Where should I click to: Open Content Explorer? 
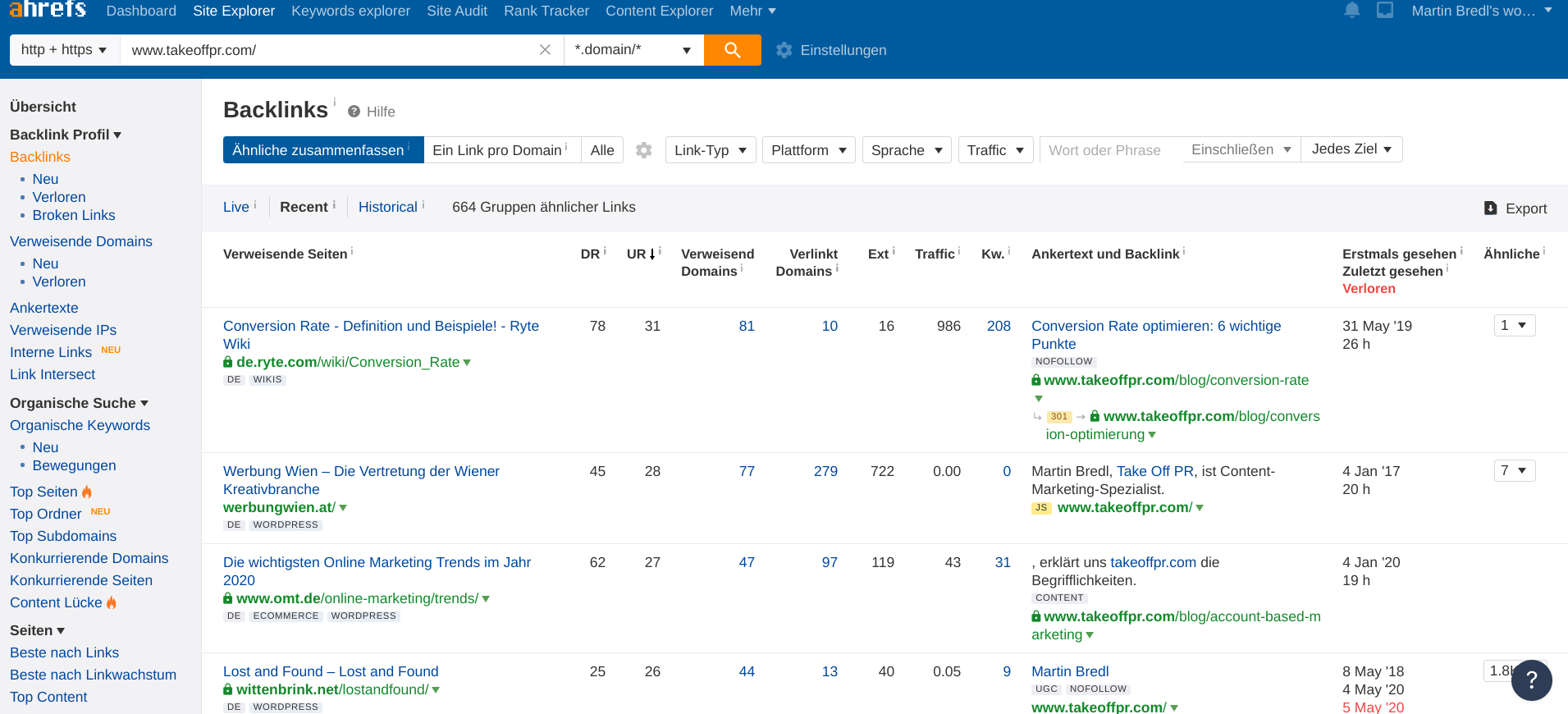point(659,11)
